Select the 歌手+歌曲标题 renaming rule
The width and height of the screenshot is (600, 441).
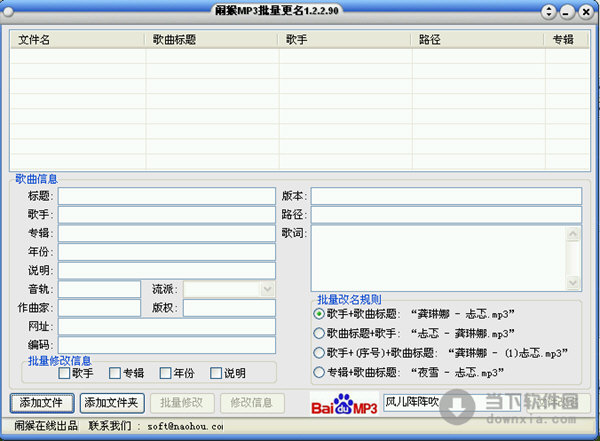[x=319, y=314]
